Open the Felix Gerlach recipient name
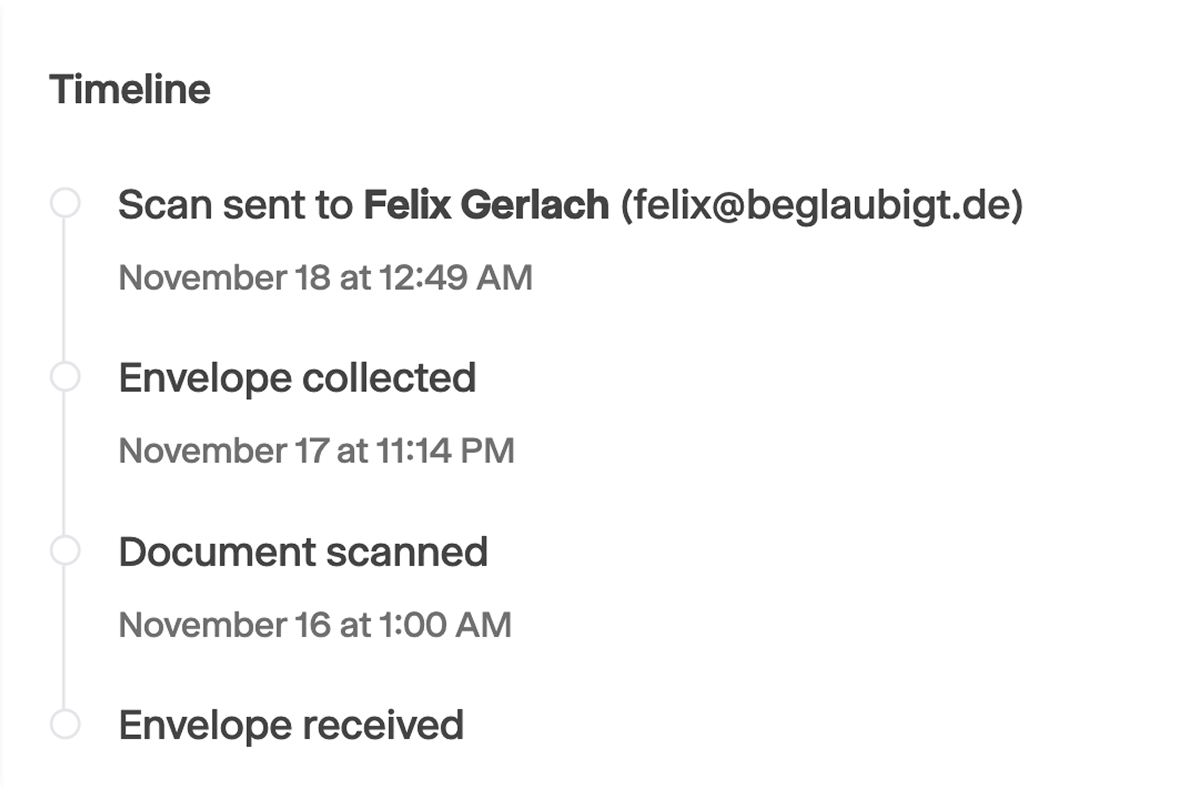This screenshot has height=792, width=1194. [x=486, y=205]
